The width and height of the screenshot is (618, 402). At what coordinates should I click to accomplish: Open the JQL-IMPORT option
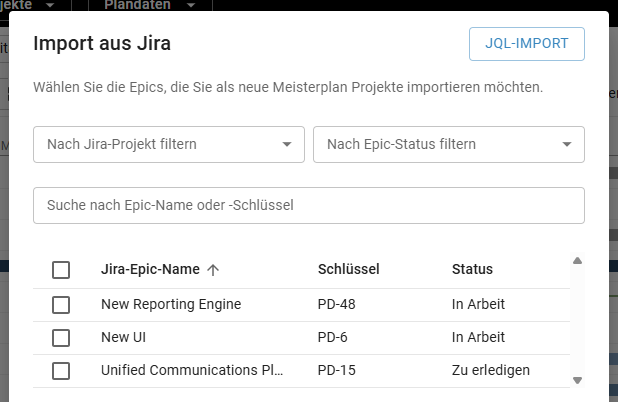[x=527, y=44]
